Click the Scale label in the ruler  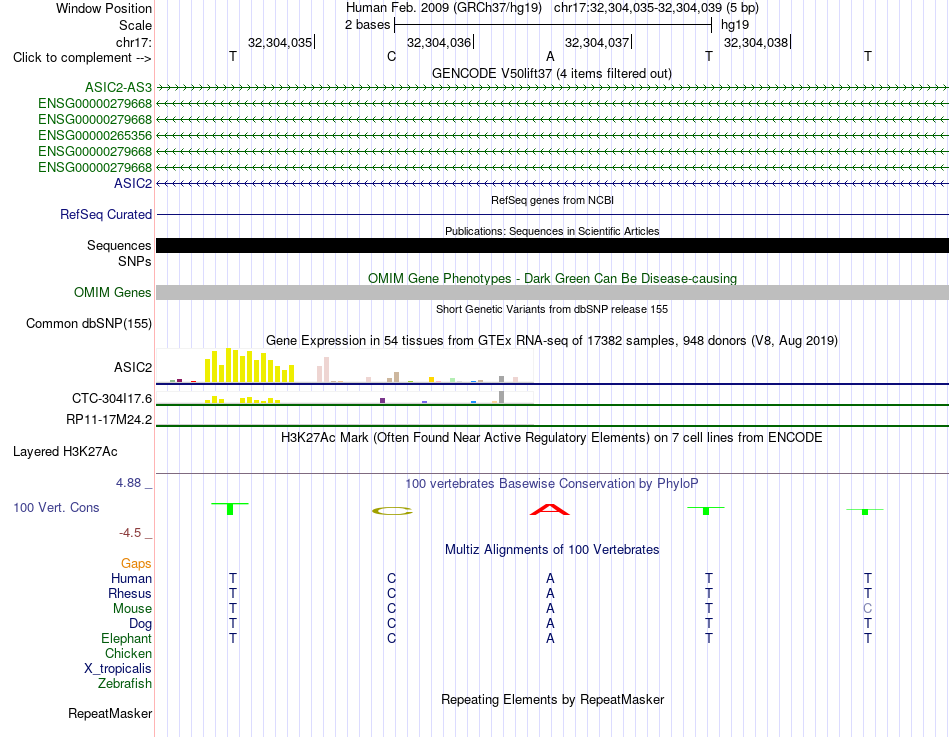pyautogui.click(x=136, y=25)
